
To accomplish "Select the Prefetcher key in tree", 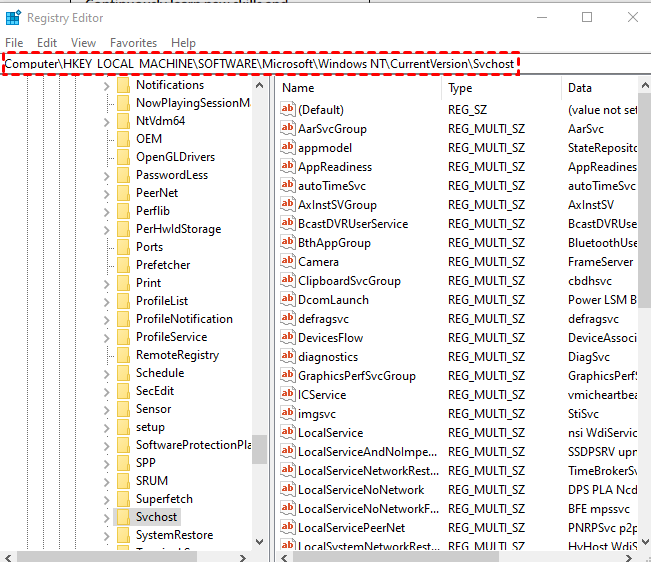I will tap(163, 265).
